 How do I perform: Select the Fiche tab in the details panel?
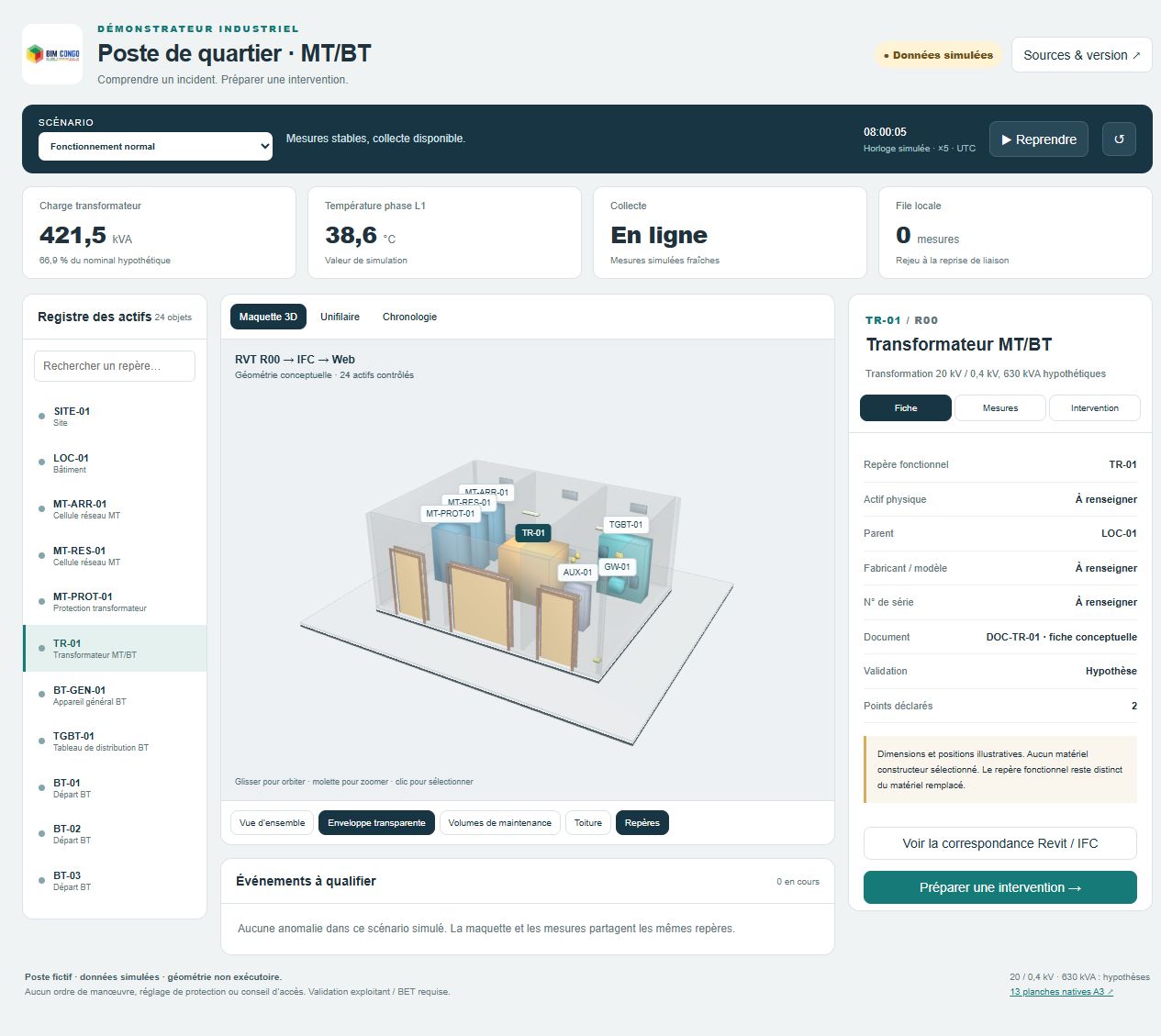coord(906,408)
